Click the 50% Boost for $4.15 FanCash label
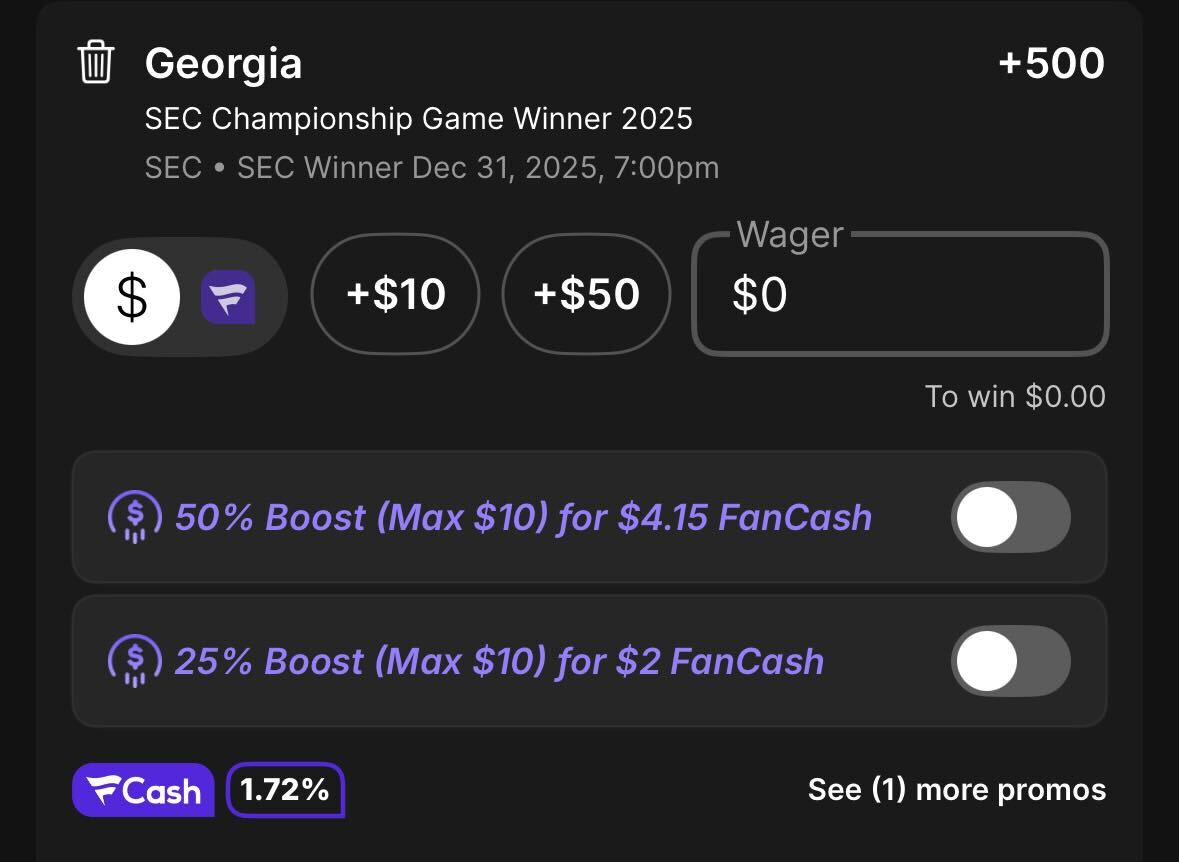 coord(523,518)
